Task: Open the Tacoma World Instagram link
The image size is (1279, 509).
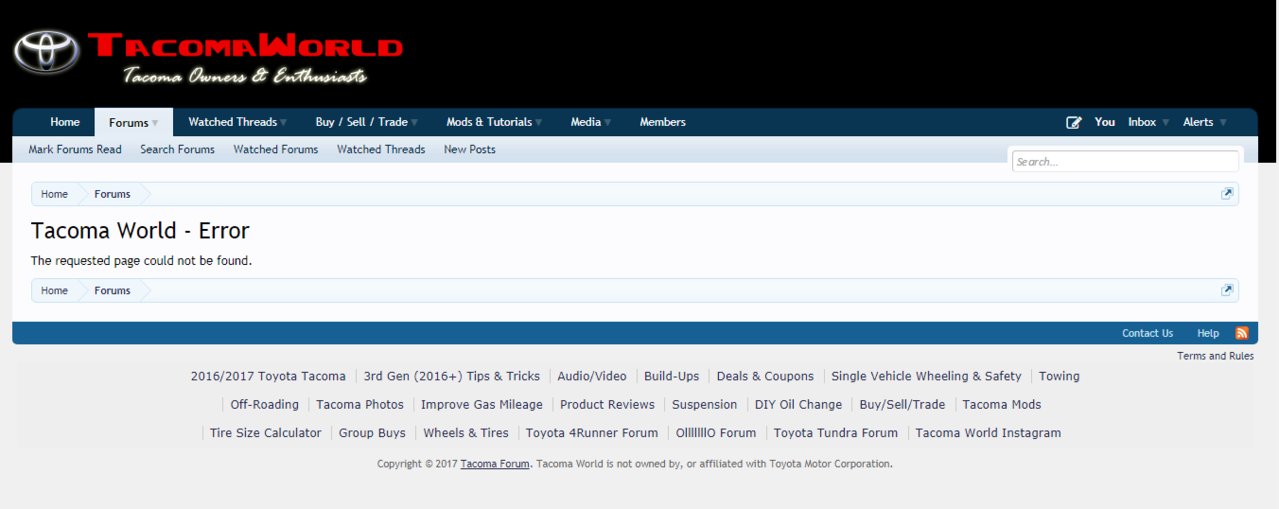Action: tap(988, 433)
